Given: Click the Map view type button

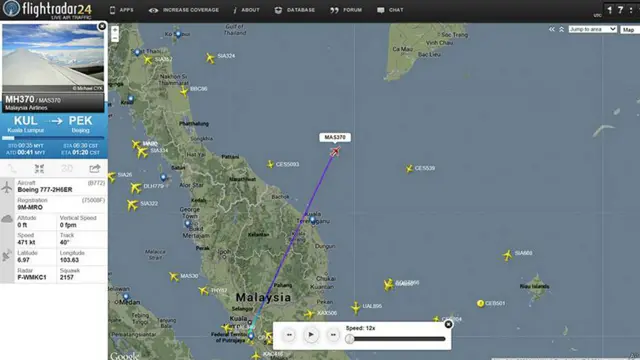Looking at the screenshot, I should (629, 29).
